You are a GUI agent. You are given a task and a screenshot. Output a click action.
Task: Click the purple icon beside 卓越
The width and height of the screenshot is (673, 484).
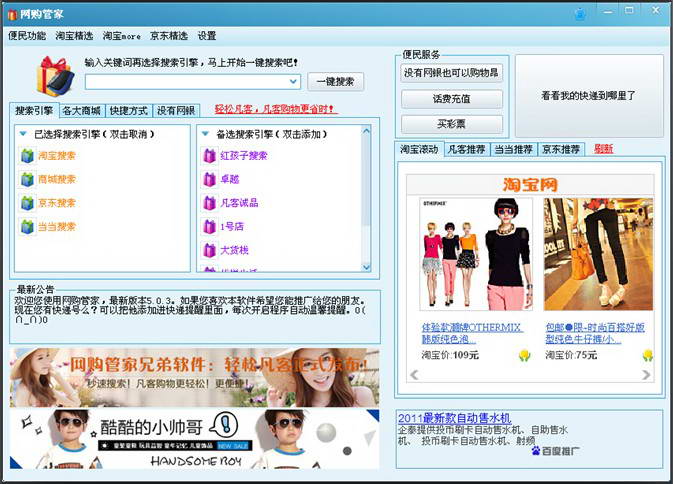coord(209,179)
